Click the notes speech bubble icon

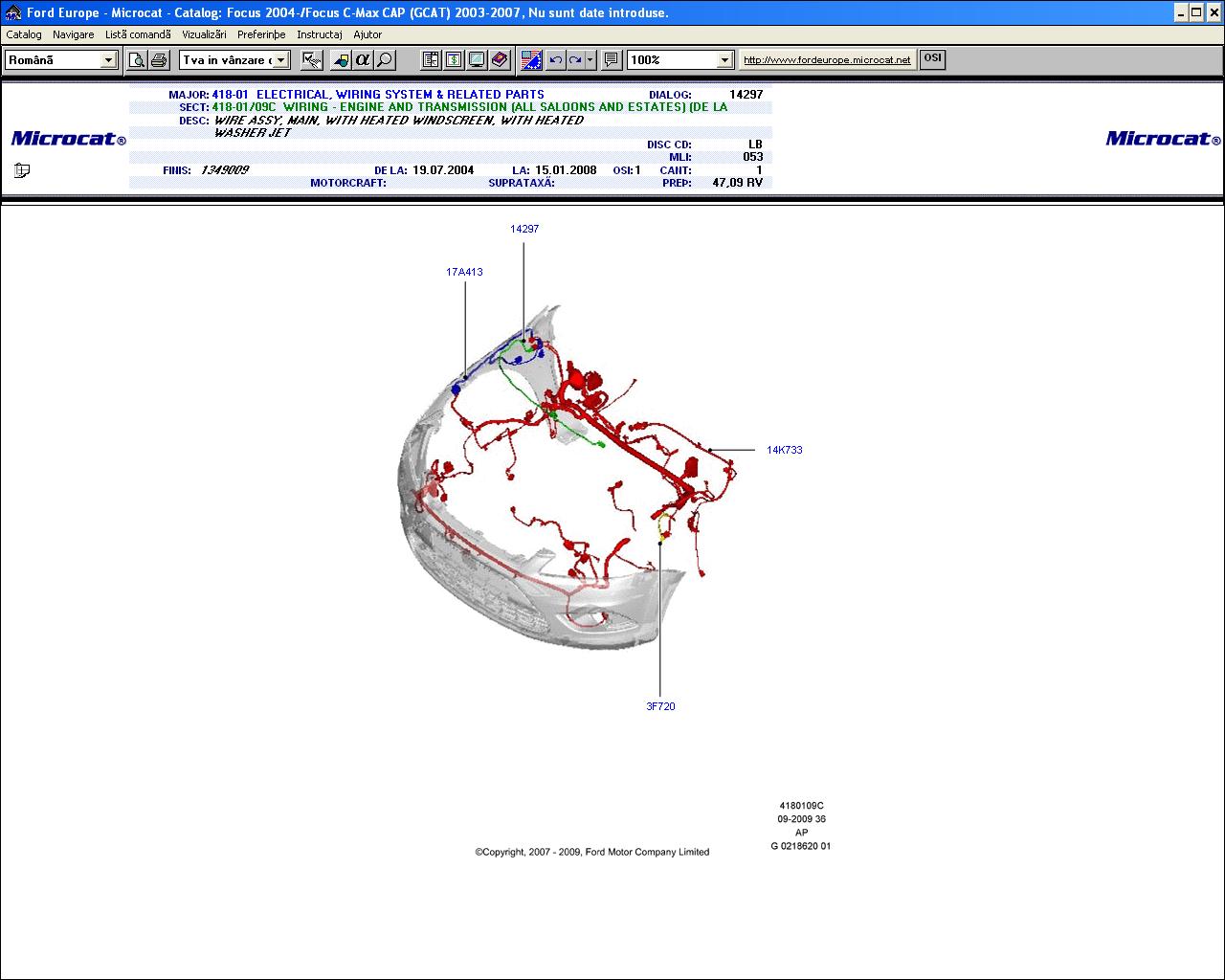[x=612, y=60]
